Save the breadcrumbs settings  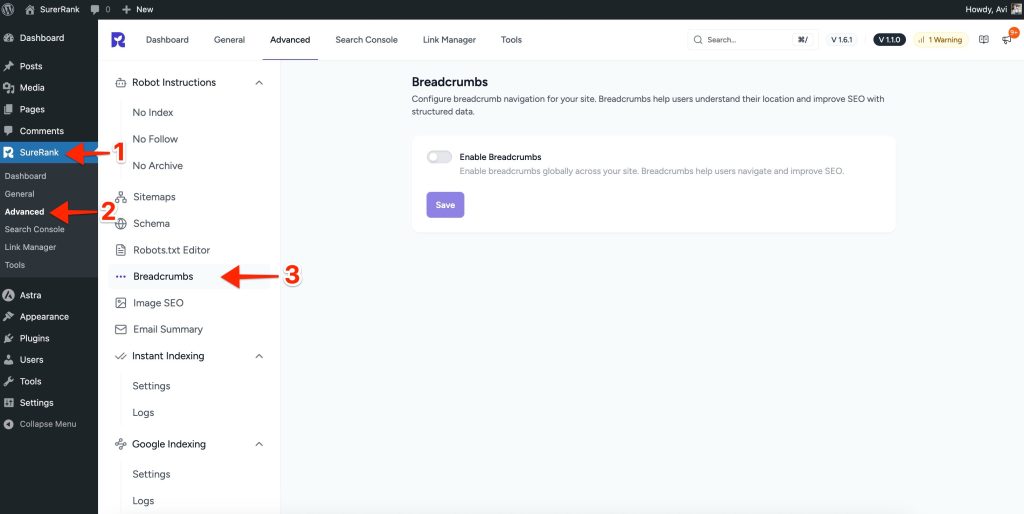coord(445,205)
